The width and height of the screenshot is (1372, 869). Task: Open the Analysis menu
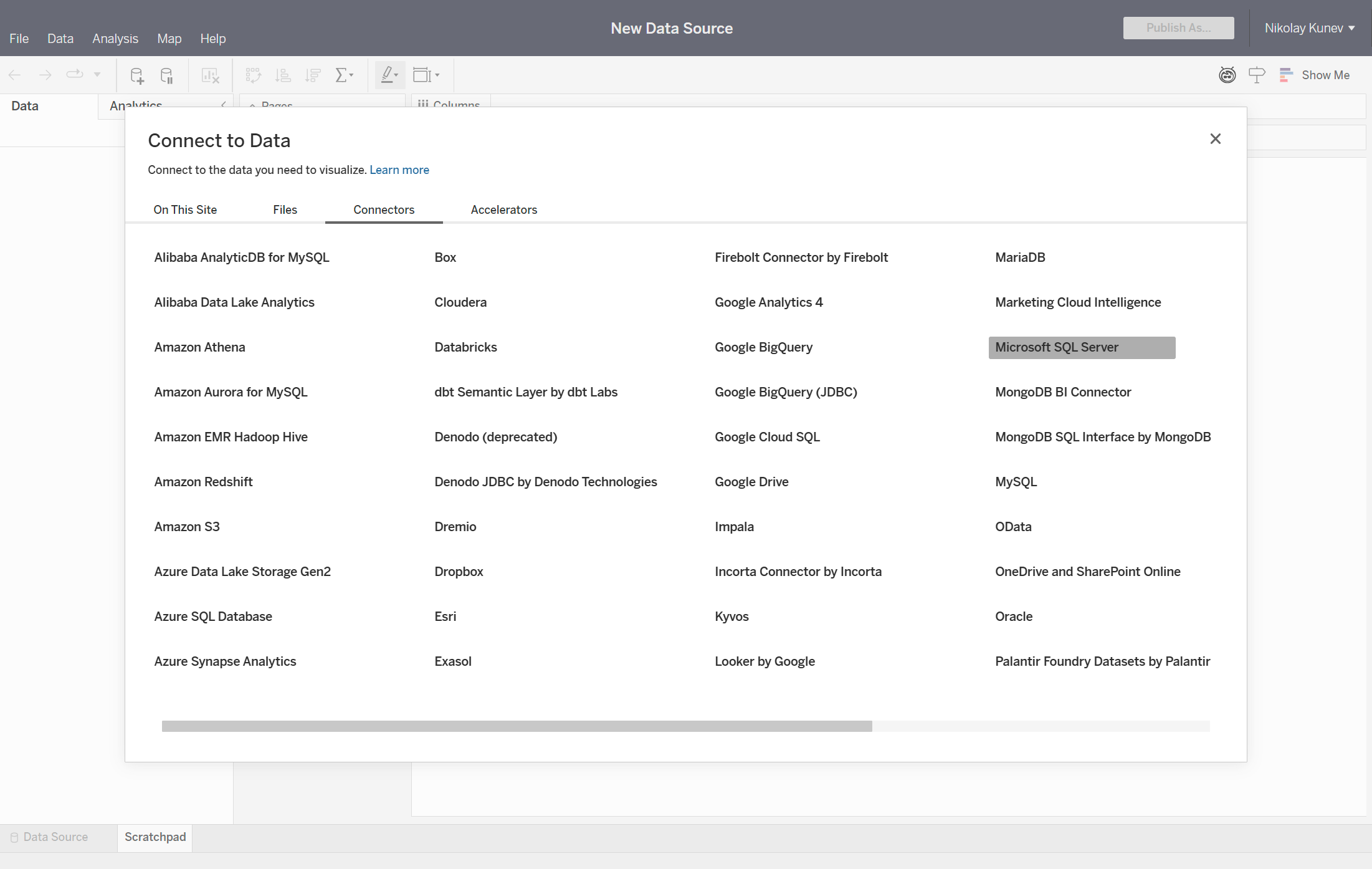point(115,39)
